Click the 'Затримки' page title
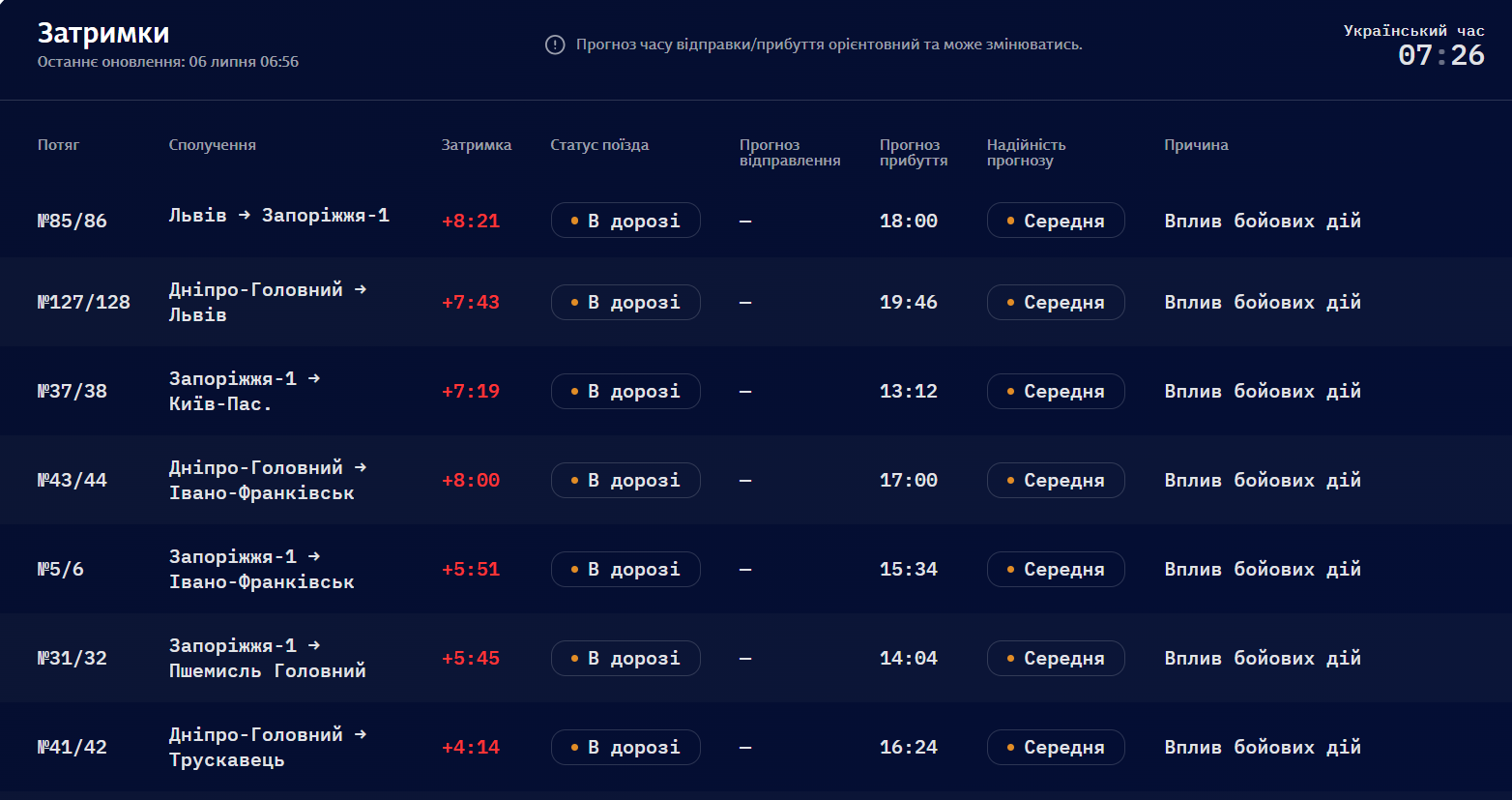This screenshot has width=1512, height=800. 103,33
